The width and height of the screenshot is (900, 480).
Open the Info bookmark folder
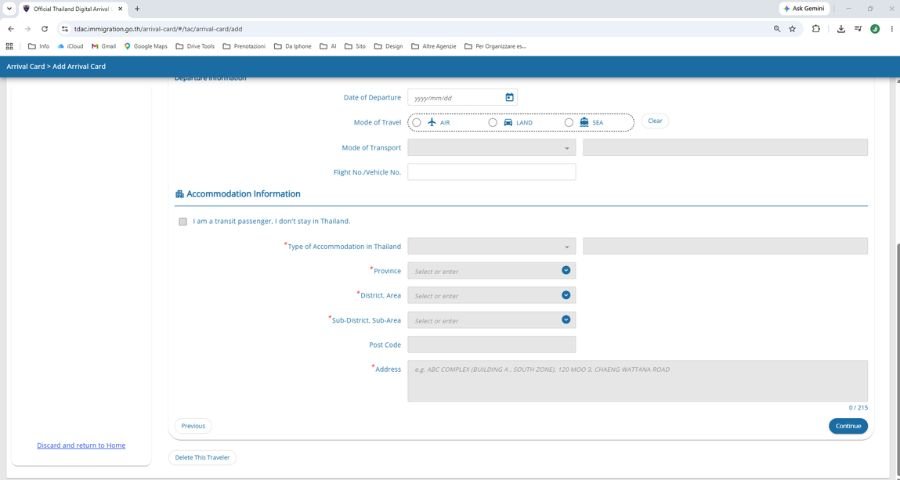tap(38, 46)
